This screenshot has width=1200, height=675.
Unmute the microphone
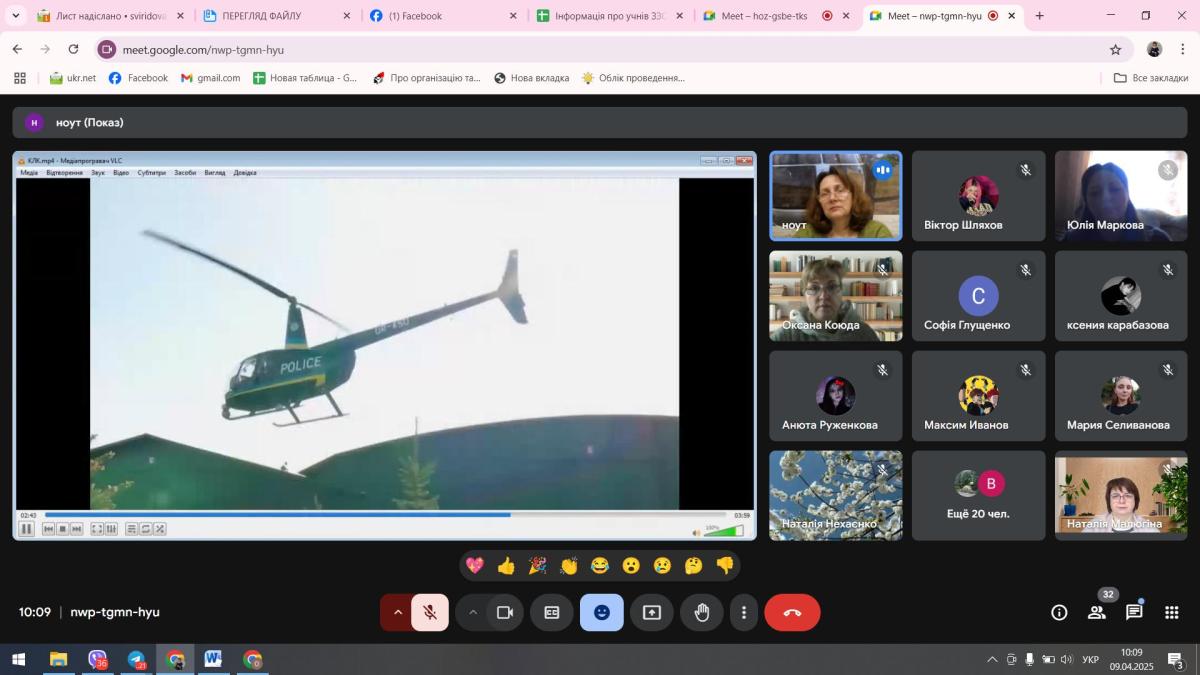coord(430,613)
